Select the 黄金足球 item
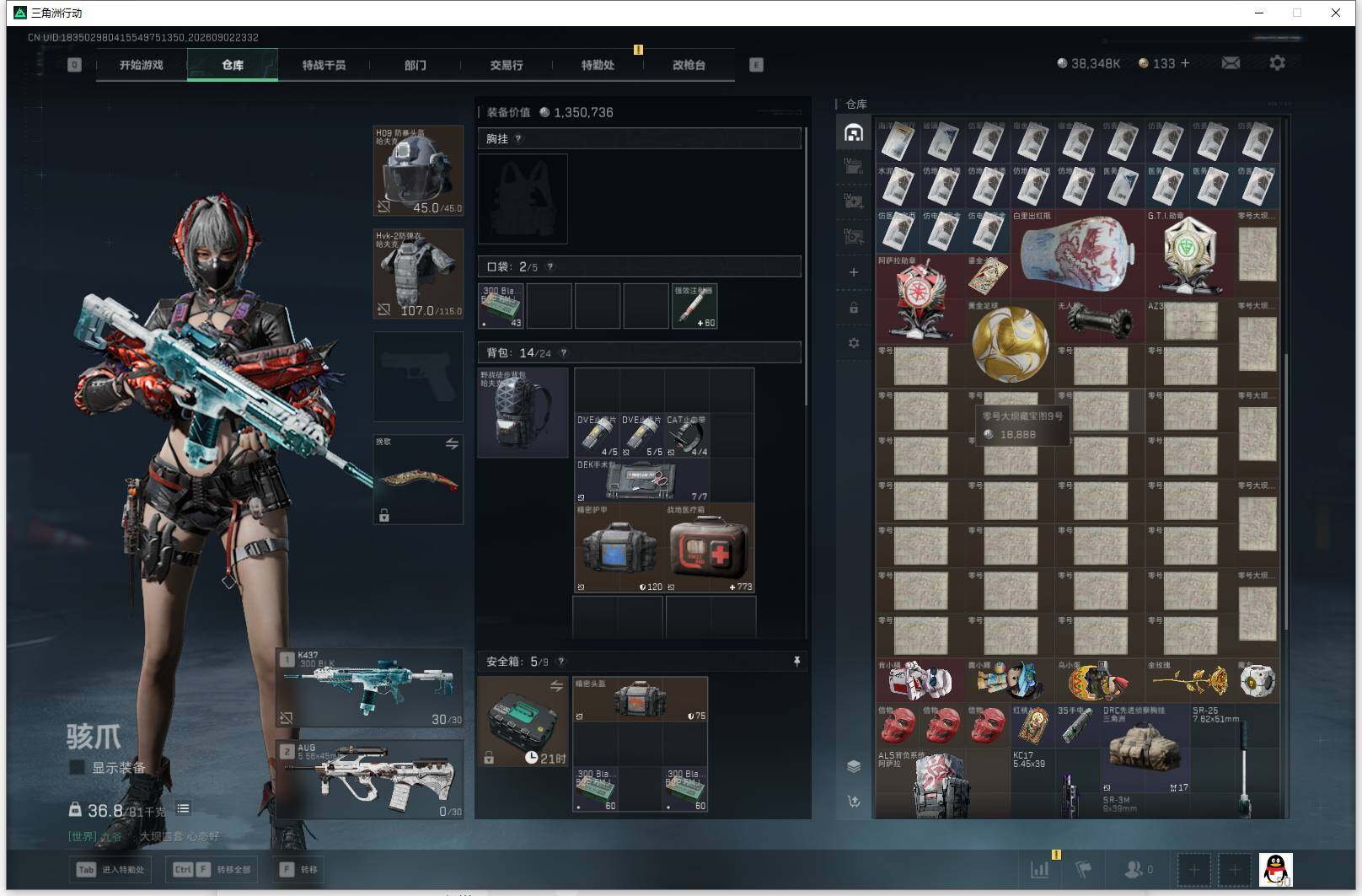Screen dimensions: 1362x896 1010,343
